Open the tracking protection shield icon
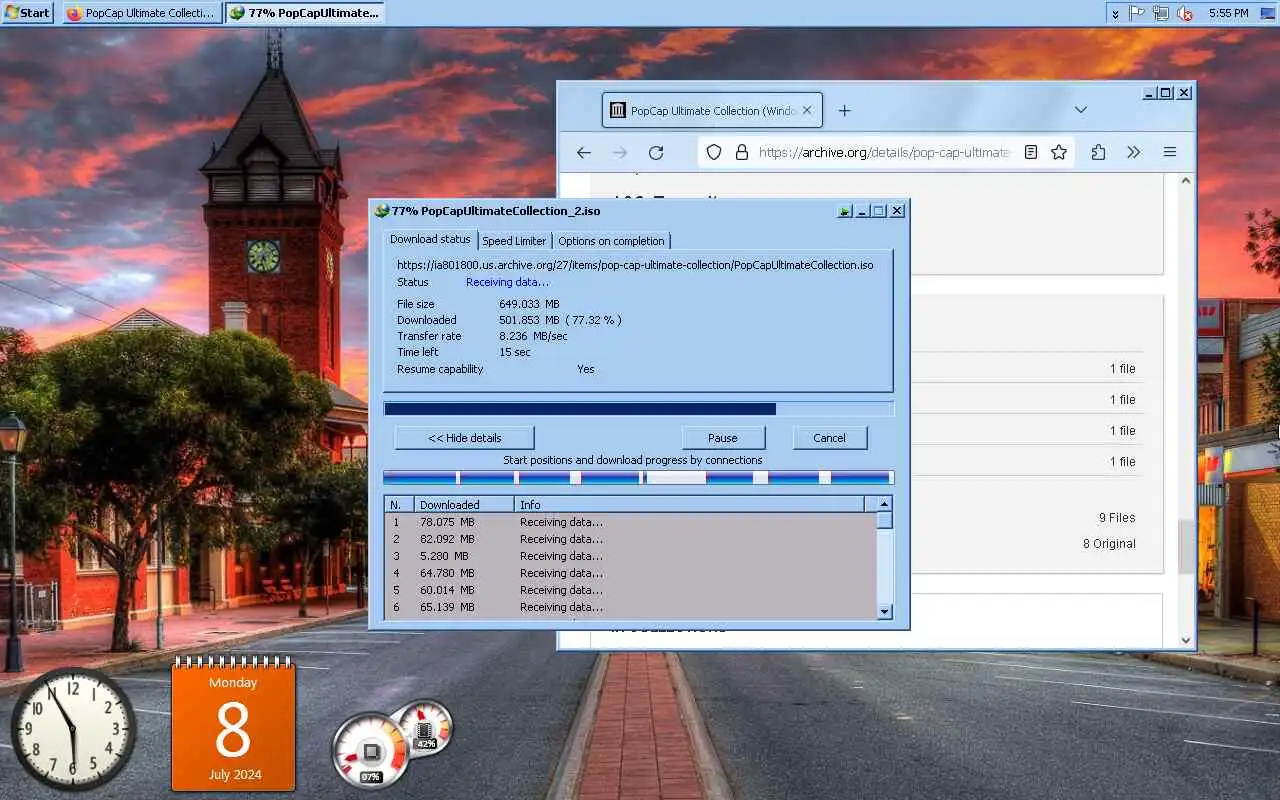Screen dimensions: 1280x800 click(x=714, y=152)
